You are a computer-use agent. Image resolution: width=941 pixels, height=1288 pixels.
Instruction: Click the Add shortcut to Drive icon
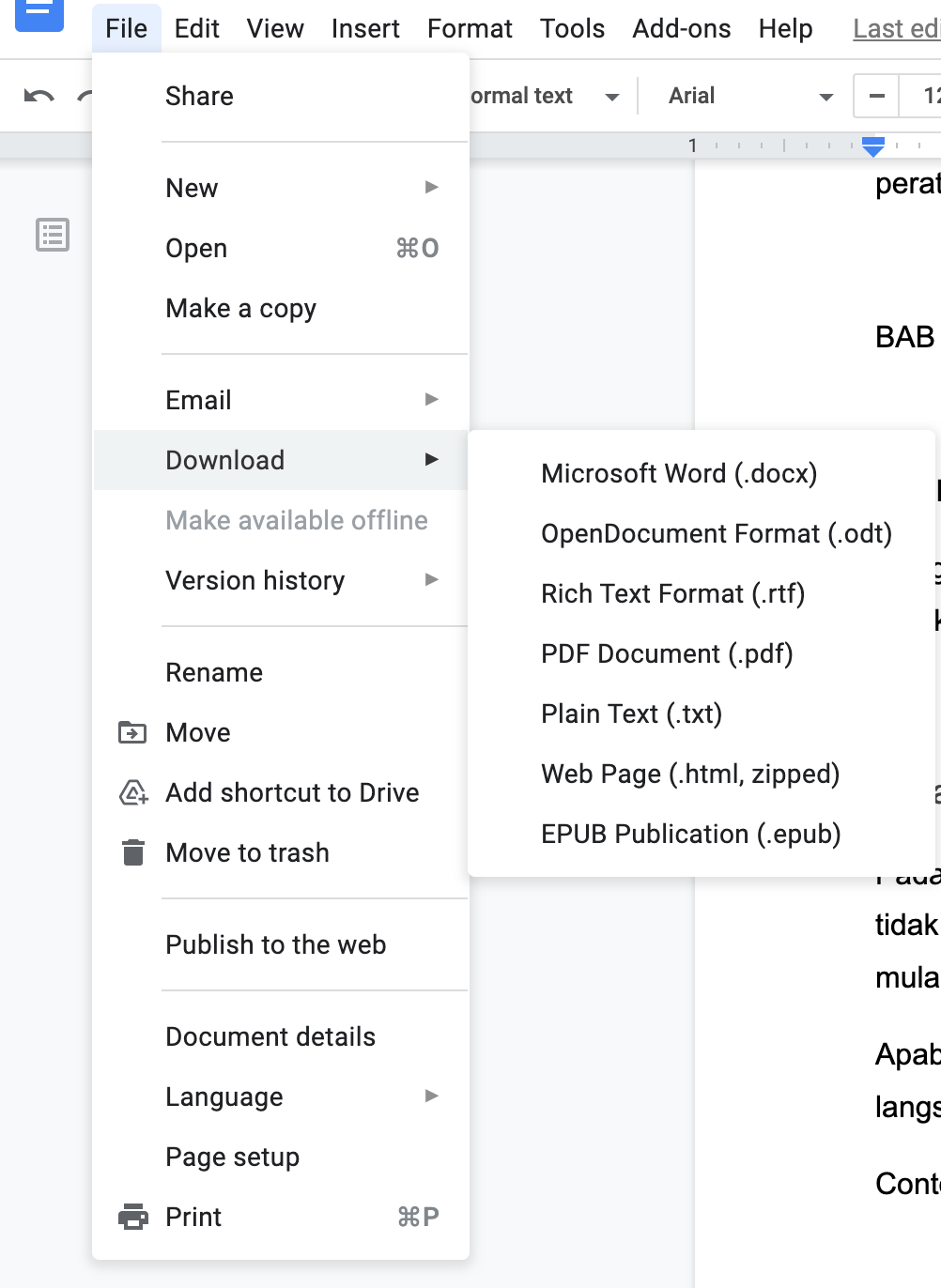click(x=133, y=792)
